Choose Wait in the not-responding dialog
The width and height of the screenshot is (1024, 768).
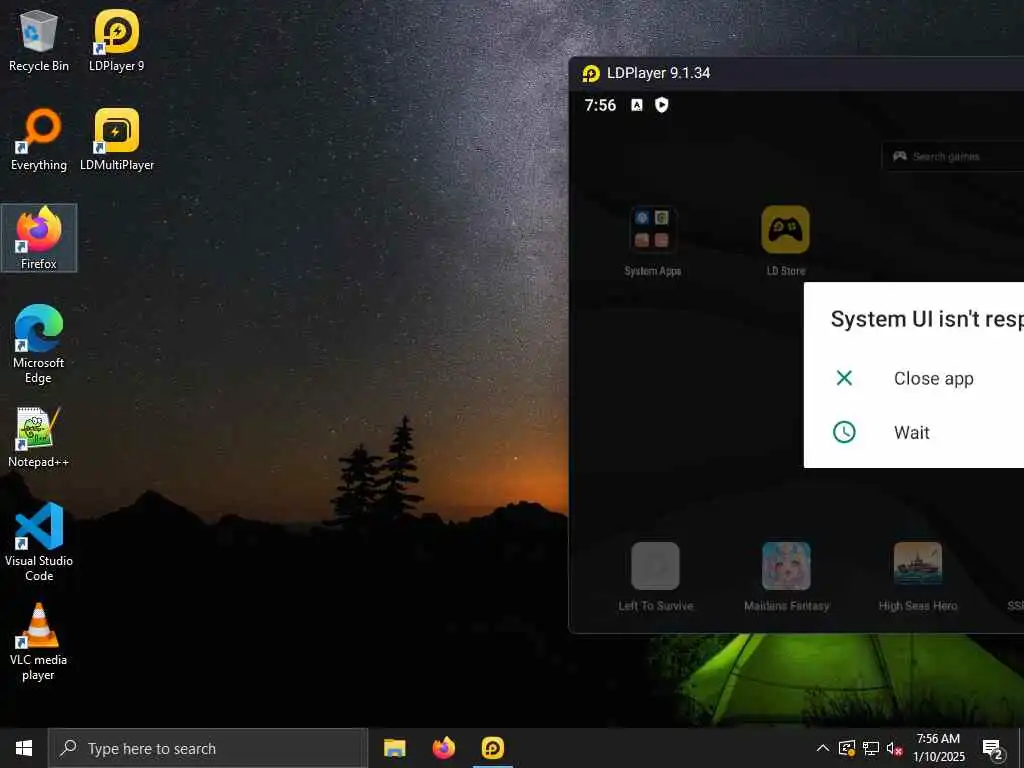pyautogui.click(x=914, y=432)
